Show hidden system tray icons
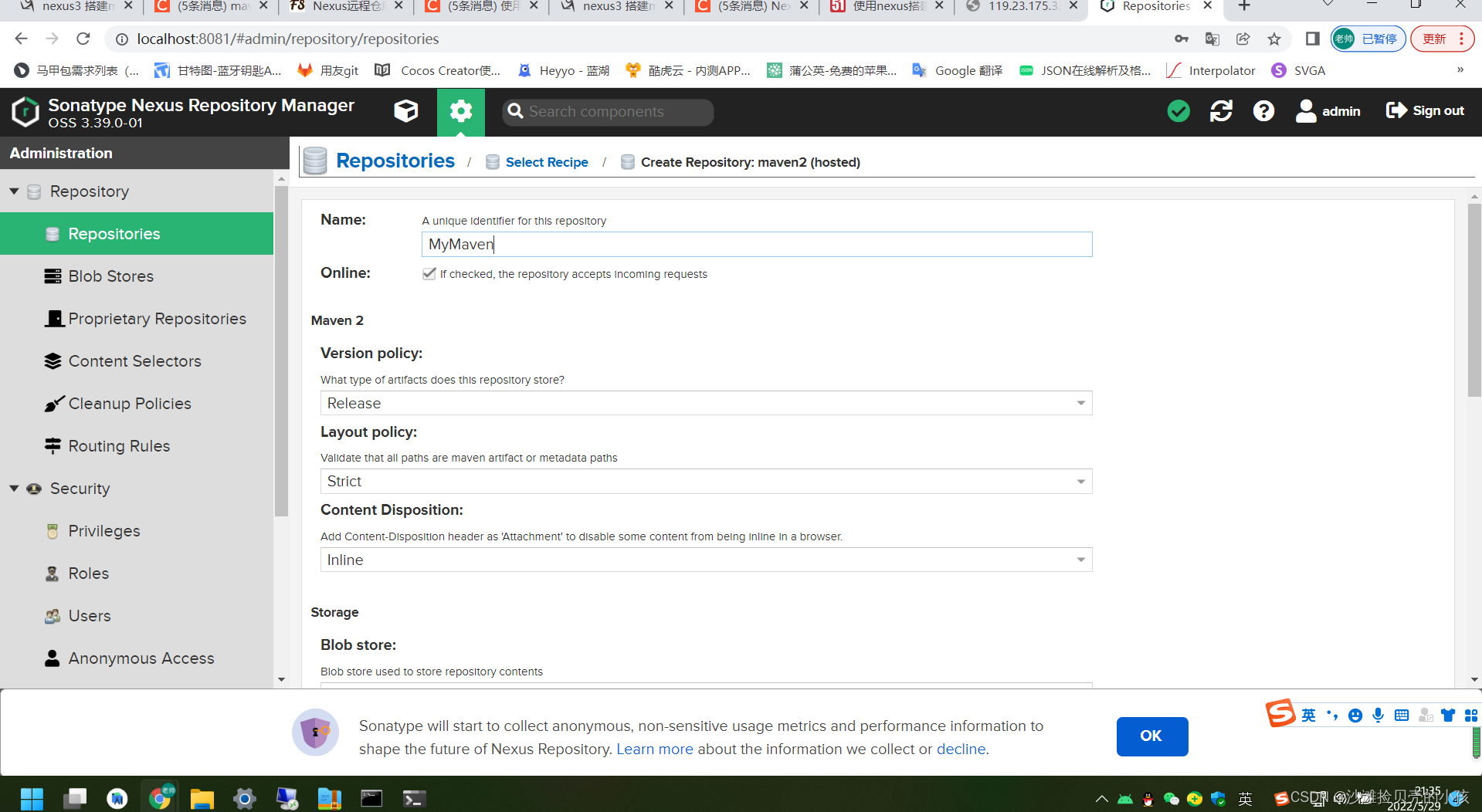This screenshot has height=812, width=1482. coord(1102,799)
